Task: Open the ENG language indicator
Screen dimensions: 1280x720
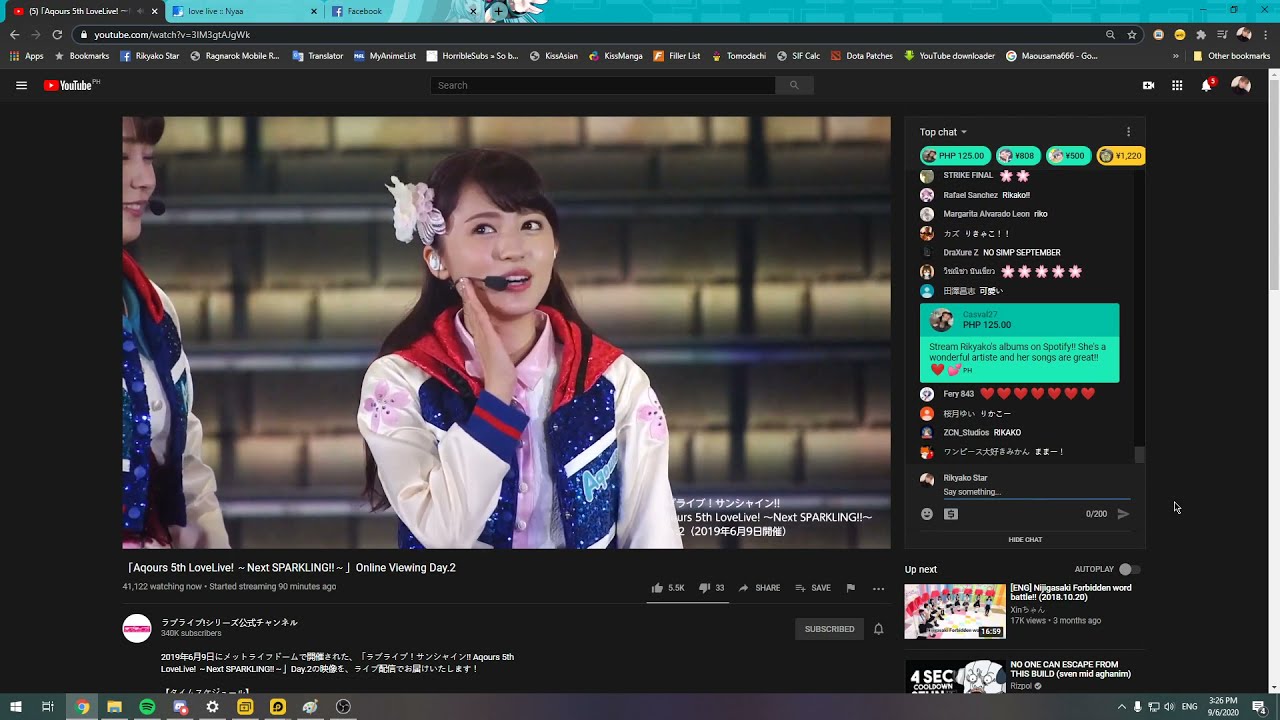Action: pos(1189,707)
